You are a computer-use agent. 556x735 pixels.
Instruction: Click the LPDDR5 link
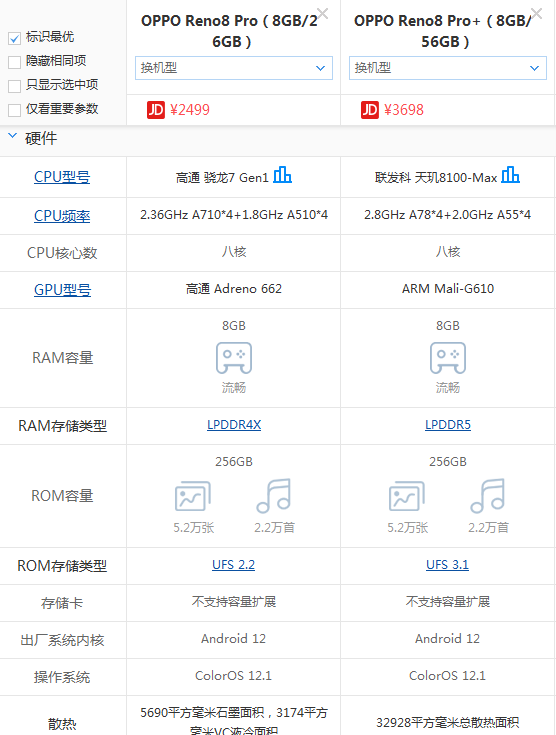[x=448, y=425]
